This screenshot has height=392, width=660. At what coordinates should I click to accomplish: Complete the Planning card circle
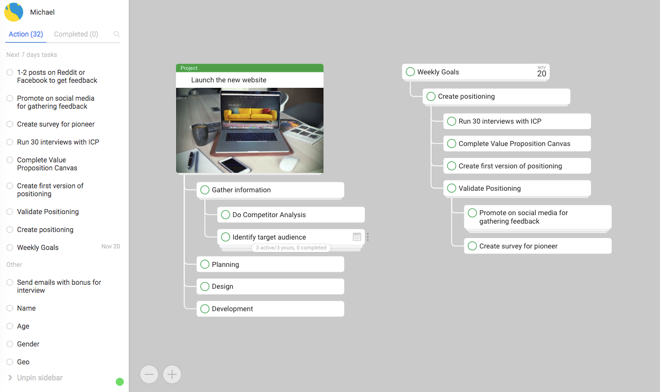pos(205,264)
